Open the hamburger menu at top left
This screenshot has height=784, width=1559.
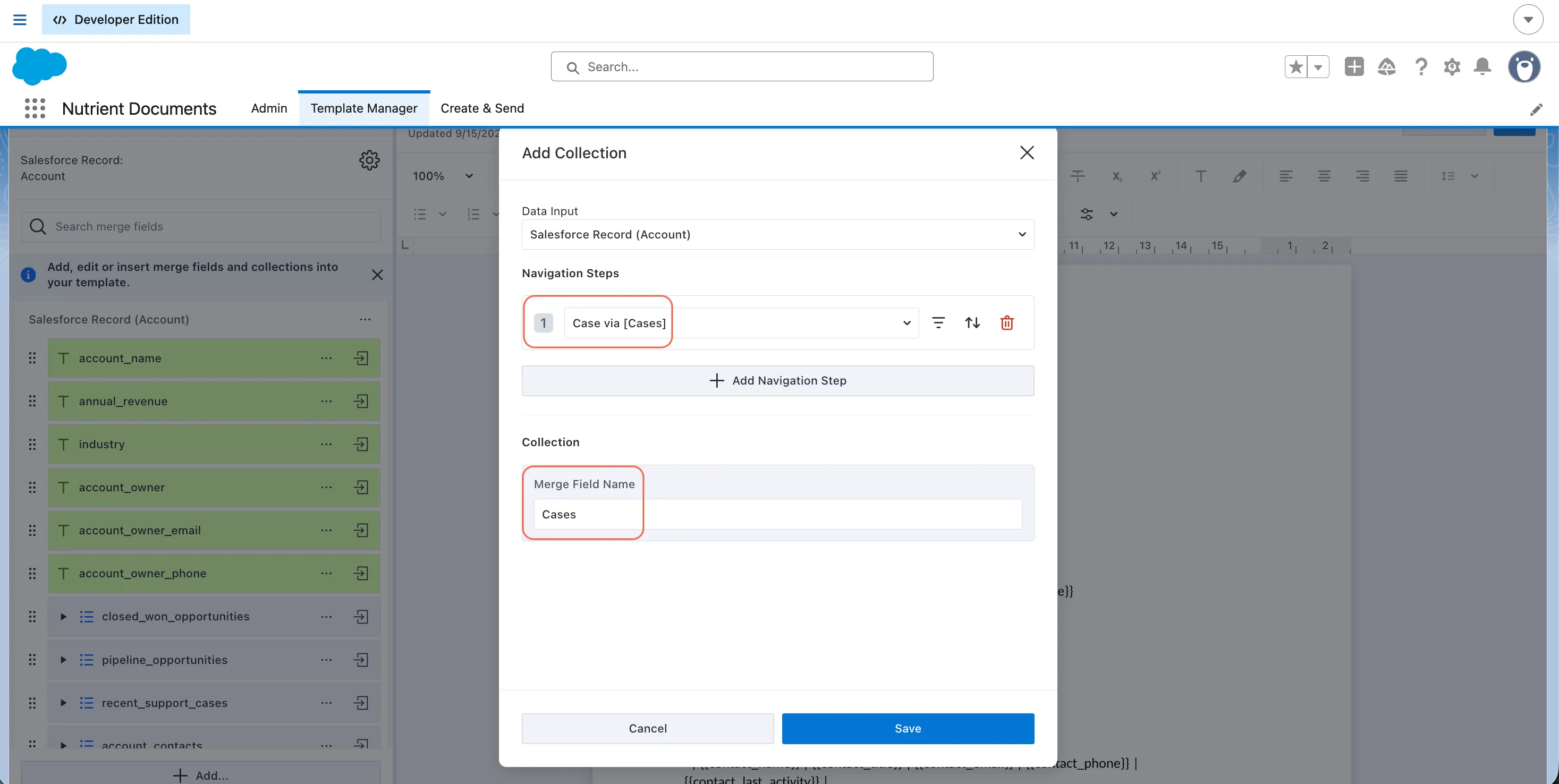pos(20,19)
